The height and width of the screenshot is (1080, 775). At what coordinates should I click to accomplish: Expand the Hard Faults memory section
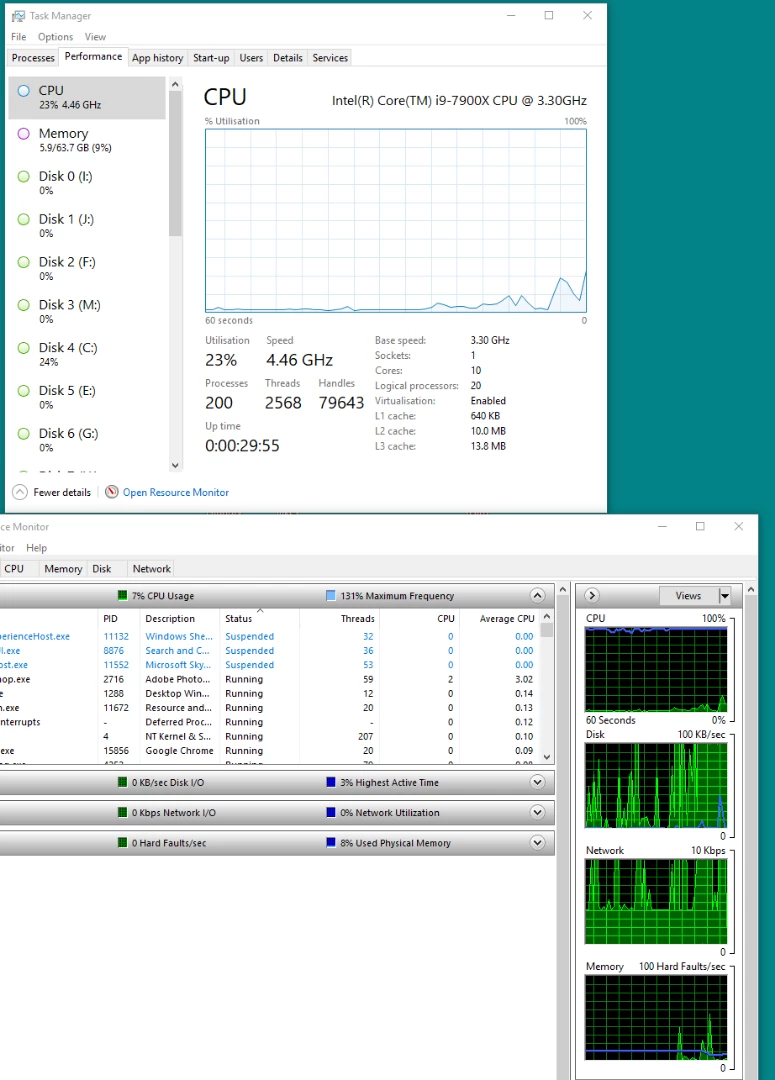(x=537, y=842)
